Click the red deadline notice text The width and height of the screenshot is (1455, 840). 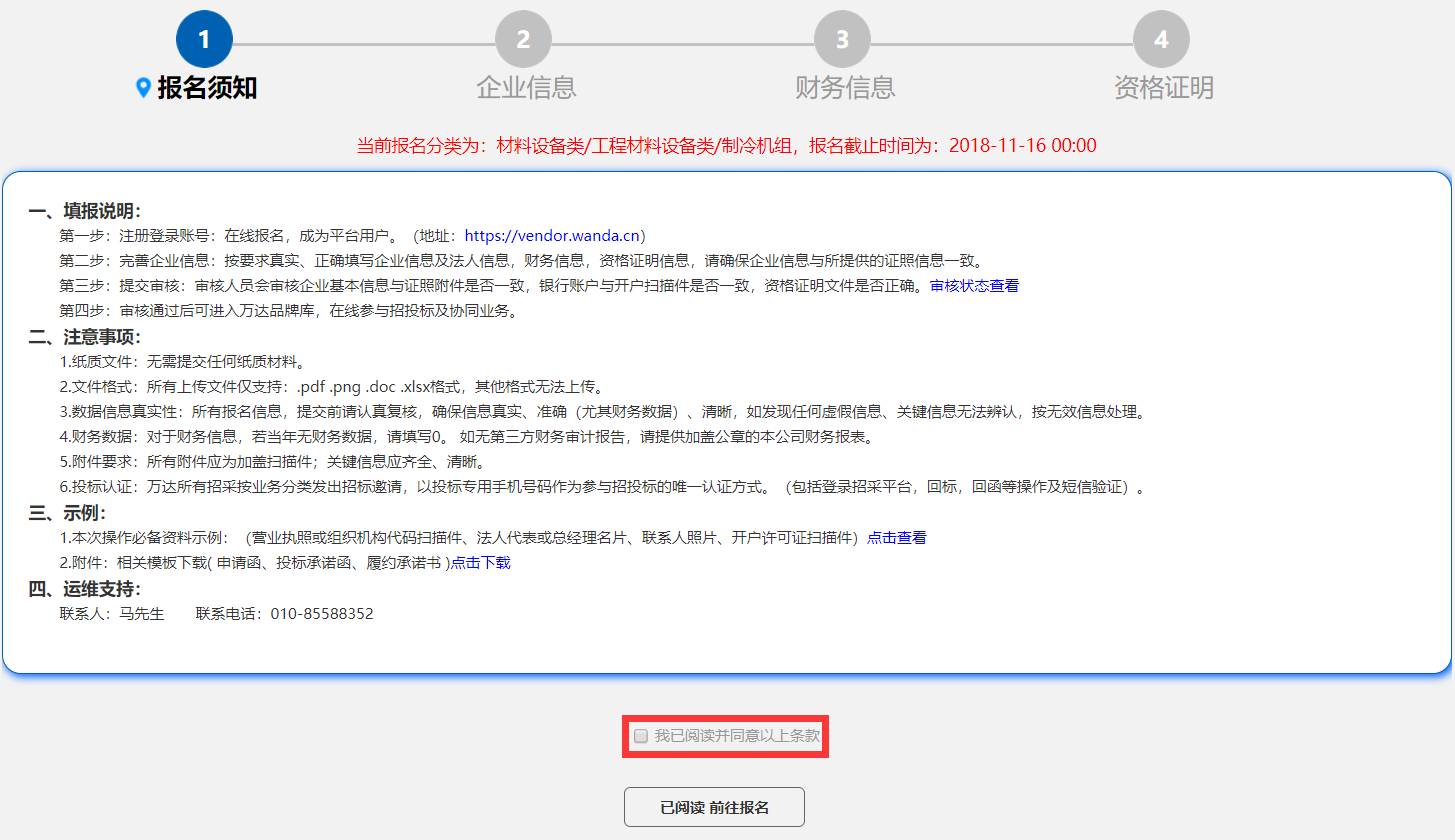pyautogui.click(x=727, y=146)
